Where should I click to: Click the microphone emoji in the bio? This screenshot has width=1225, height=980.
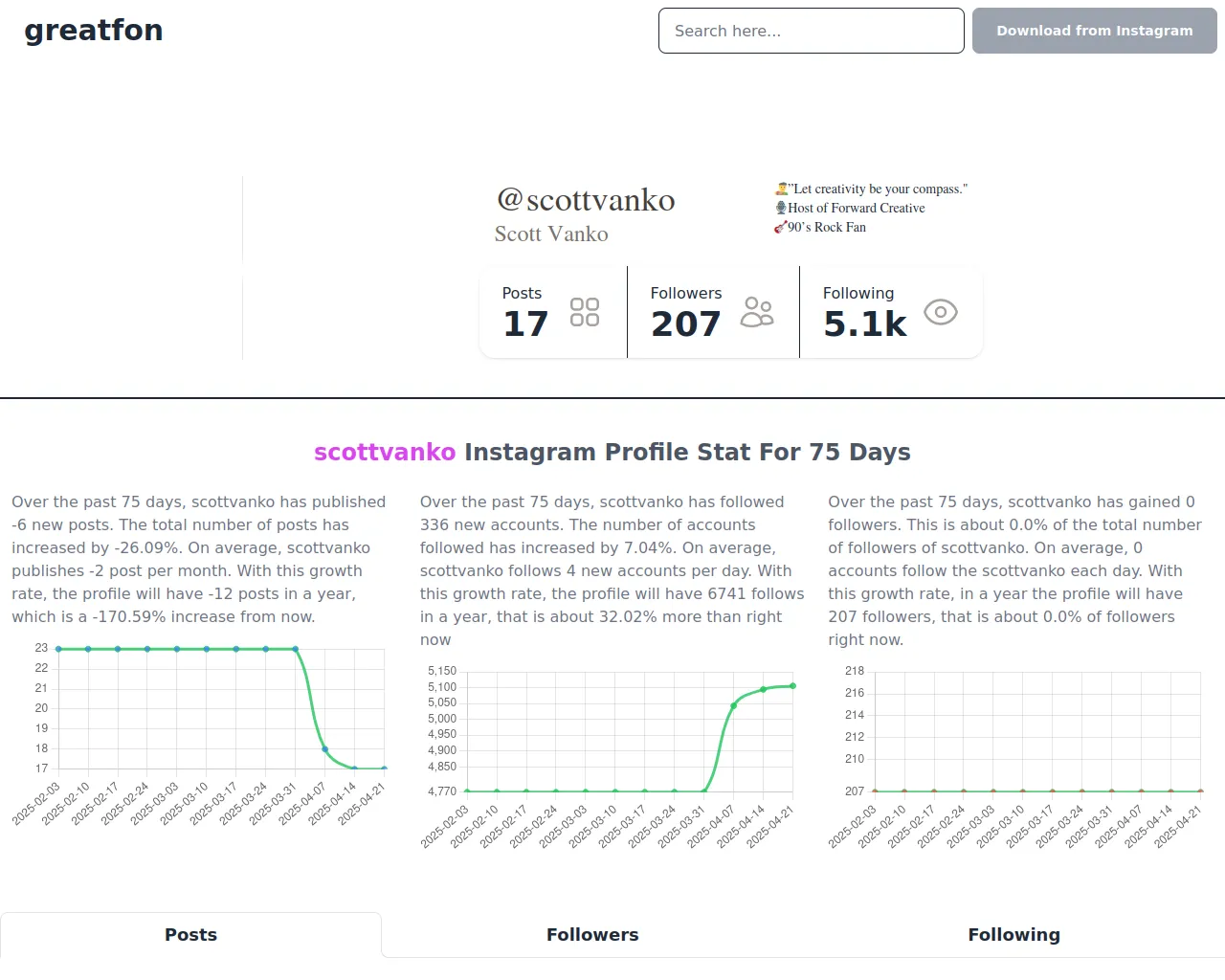coord(781,208)
